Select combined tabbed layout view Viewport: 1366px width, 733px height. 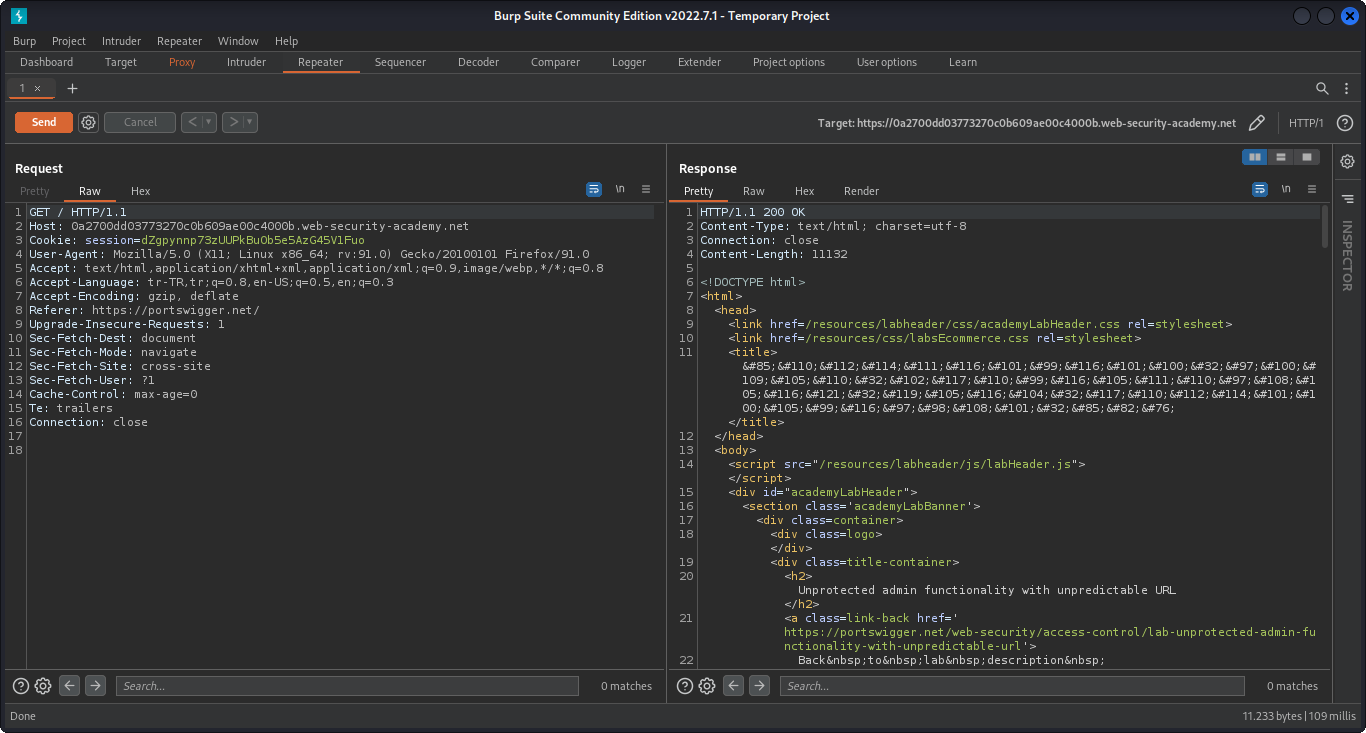[x=1306, y=157]
